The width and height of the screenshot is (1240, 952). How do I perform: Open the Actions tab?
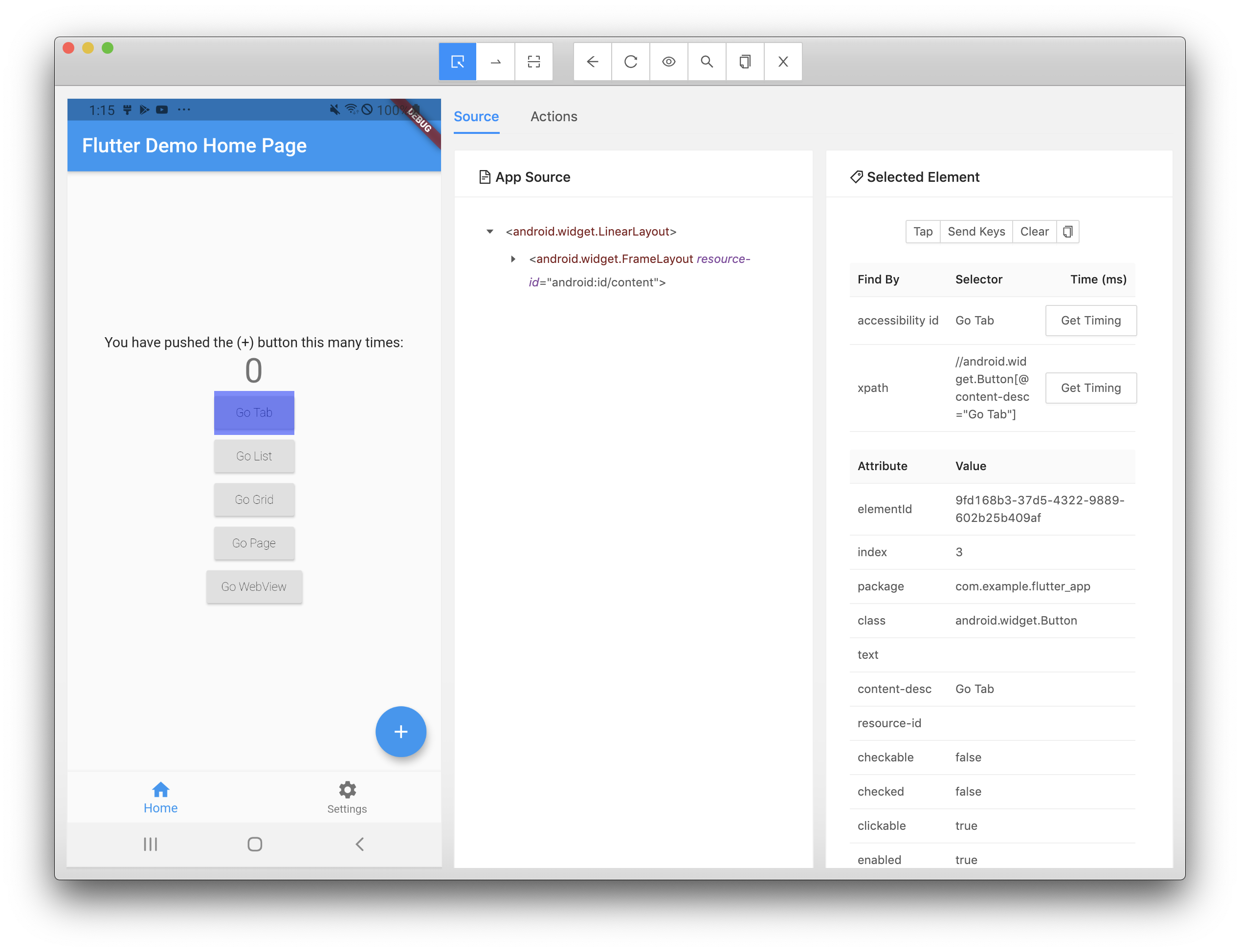coord(554,116)
